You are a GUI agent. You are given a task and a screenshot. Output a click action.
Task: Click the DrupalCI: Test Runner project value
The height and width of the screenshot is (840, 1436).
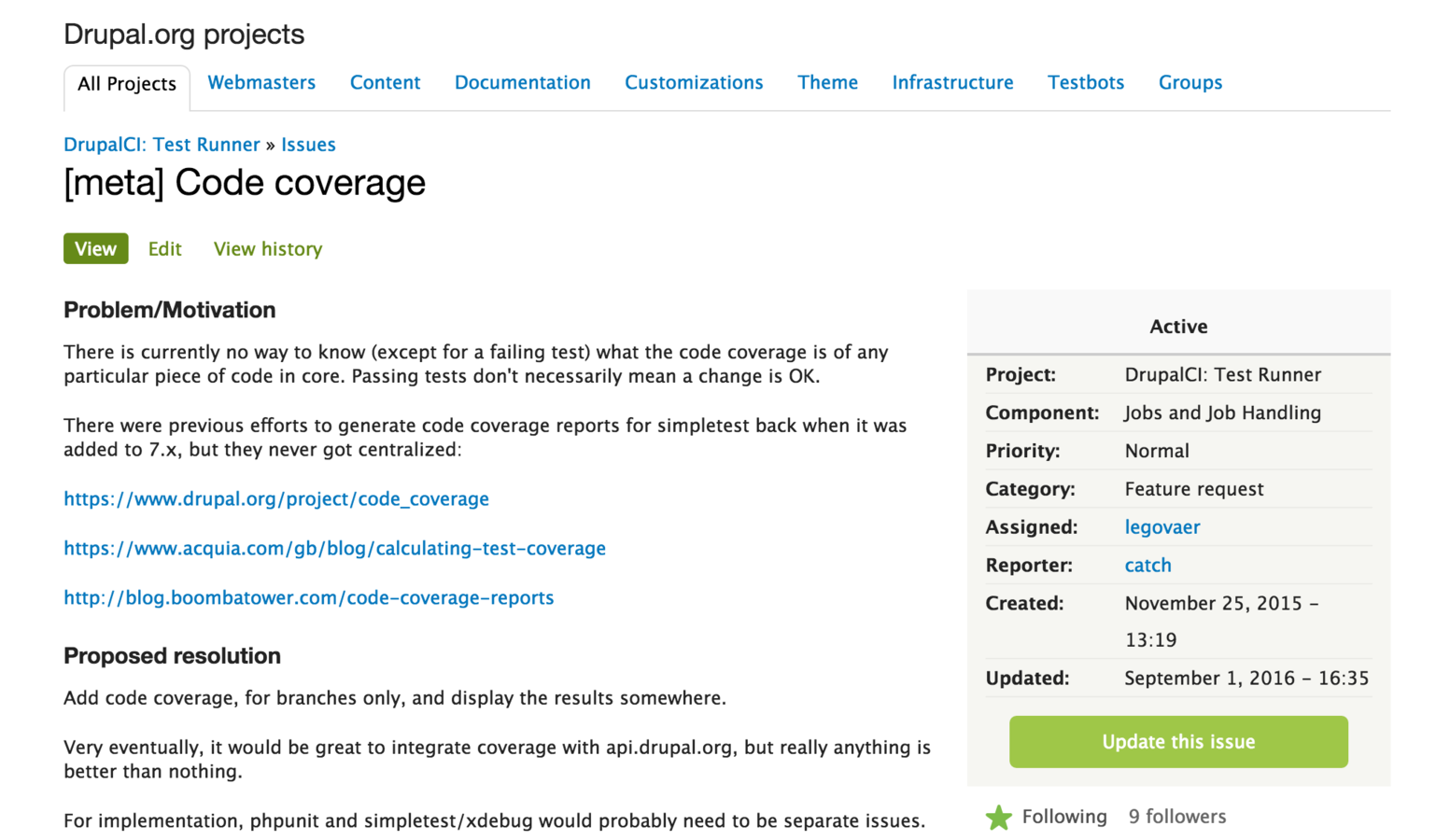tap(1222, 374)
